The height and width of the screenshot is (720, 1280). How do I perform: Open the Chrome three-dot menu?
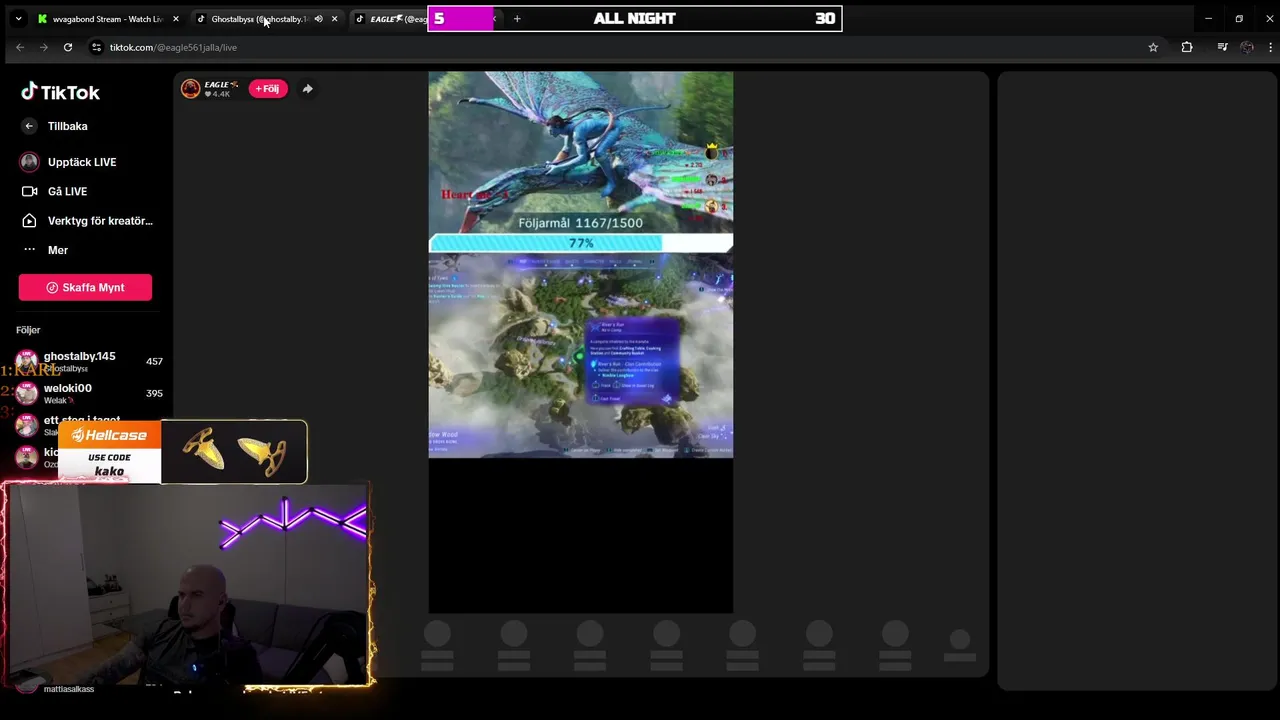[1271, 47]
